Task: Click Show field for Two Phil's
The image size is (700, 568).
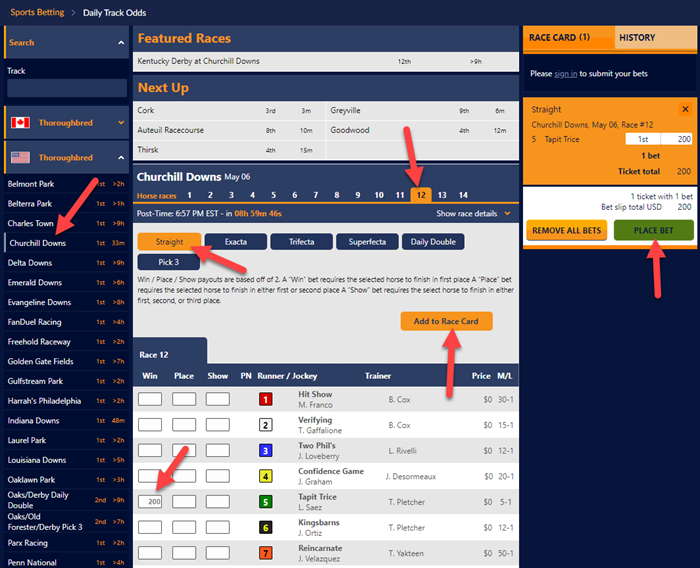Action: coord(218,451)
